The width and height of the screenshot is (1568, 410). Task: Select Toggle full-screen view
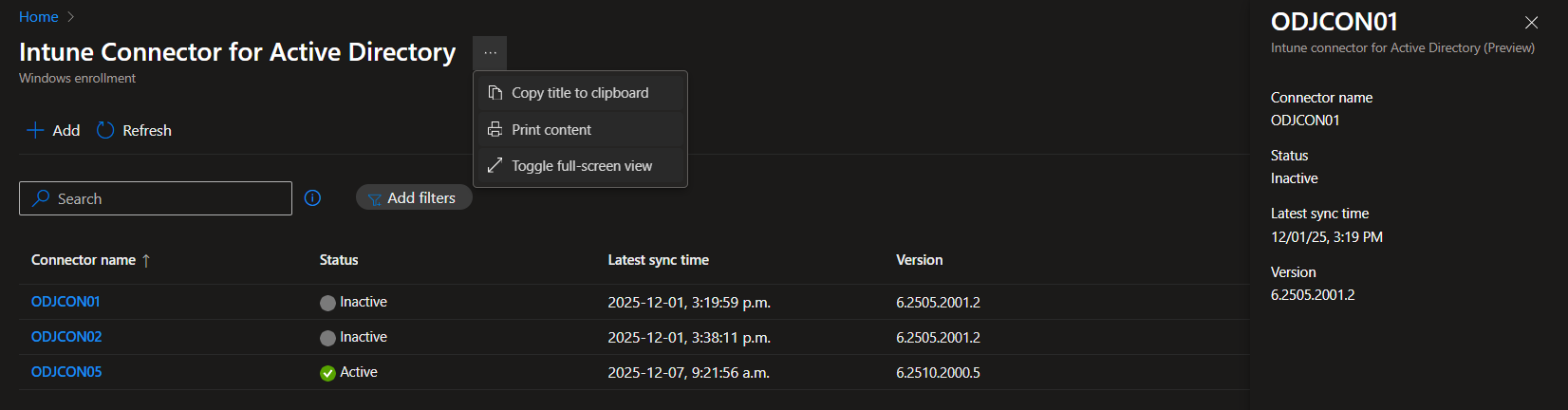580,165
